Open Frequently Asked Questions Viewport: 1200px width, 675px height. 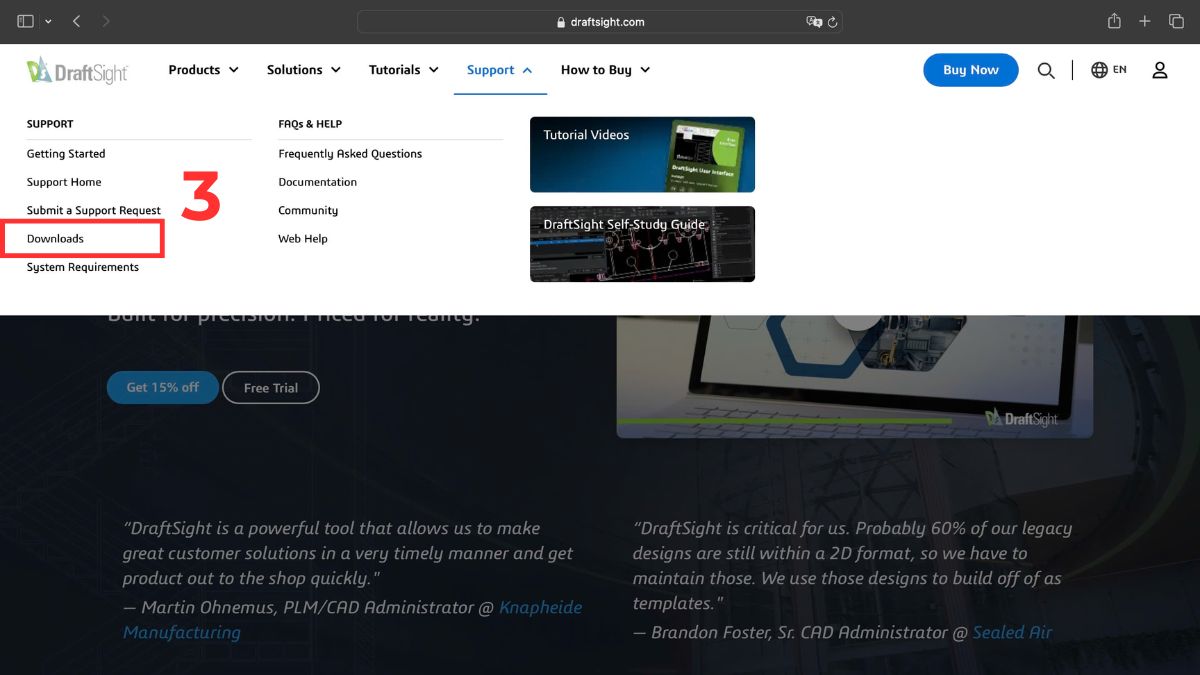tap(350, 154)
